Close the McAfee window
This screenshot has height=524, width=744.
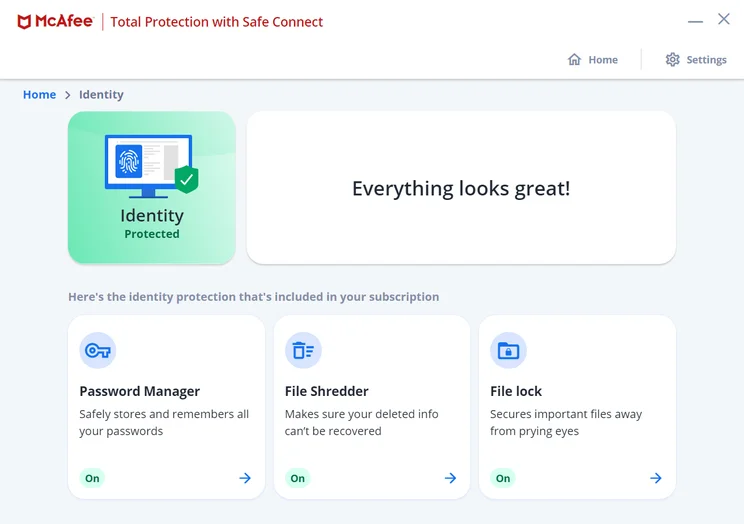click(x=724, y=19)
